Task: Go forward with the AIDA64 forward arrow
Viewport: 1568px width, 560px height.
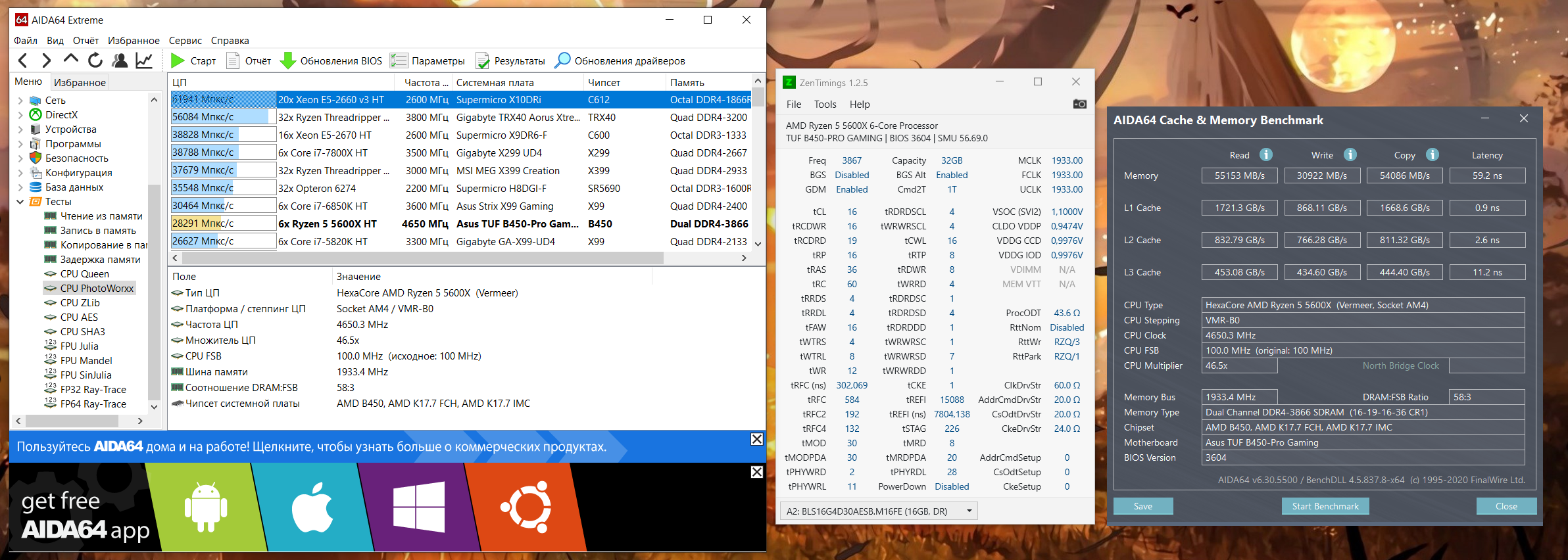Action: [x=46, y=61]
